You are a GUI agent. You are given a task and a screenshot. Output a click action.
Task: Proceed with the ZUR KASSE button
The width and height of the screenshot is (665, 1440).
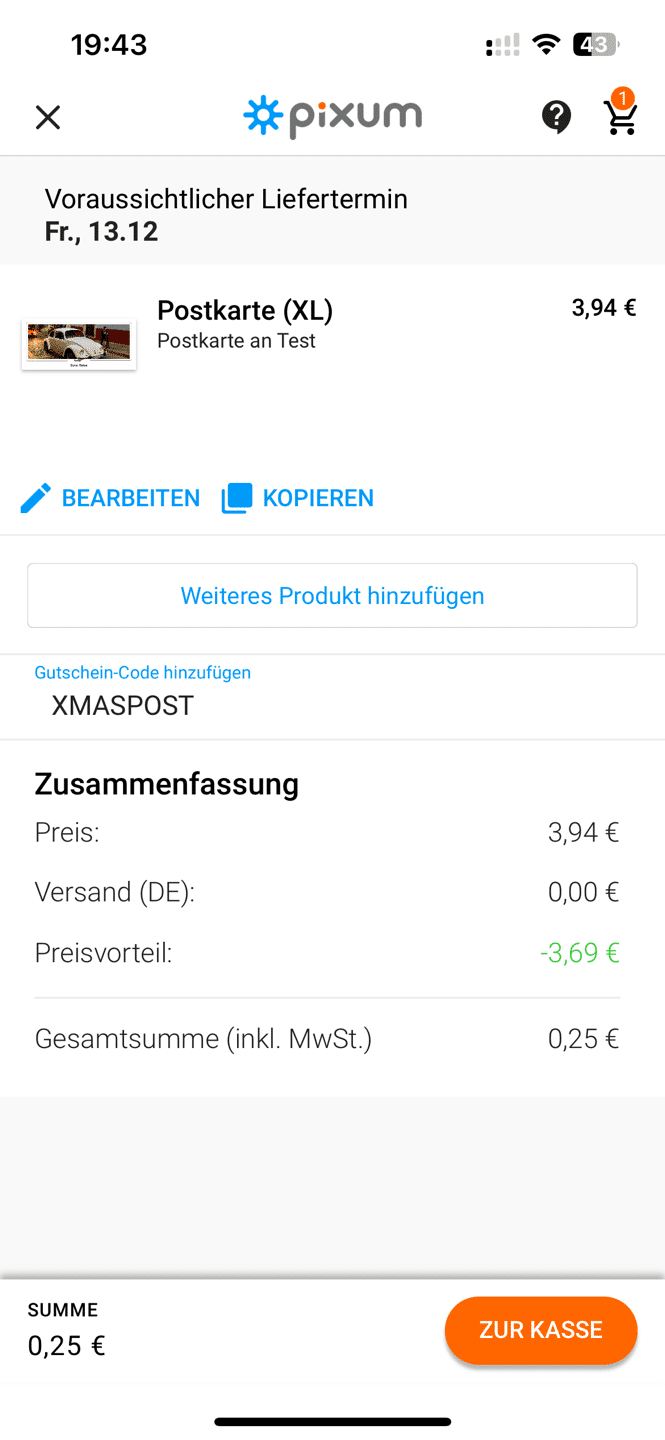541,1330
